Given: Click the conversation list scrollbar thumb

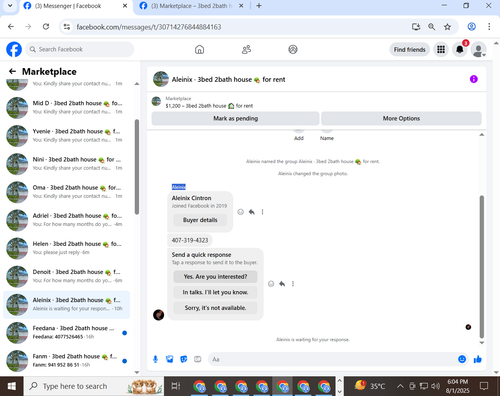Looking at the screenshot, I should click(137, 167).
